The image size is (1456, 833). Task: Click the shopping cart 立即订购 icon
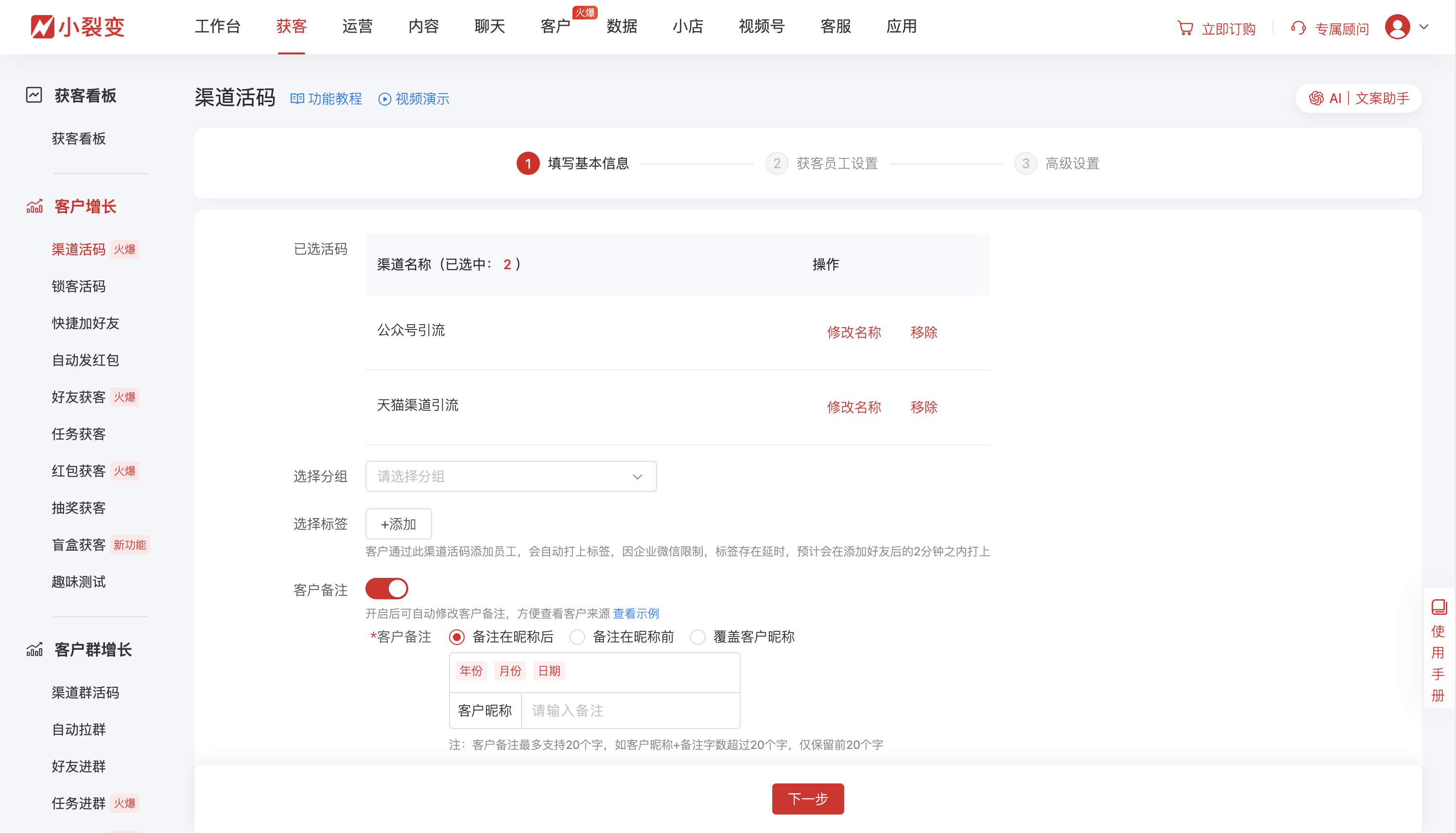point(1185,28)
